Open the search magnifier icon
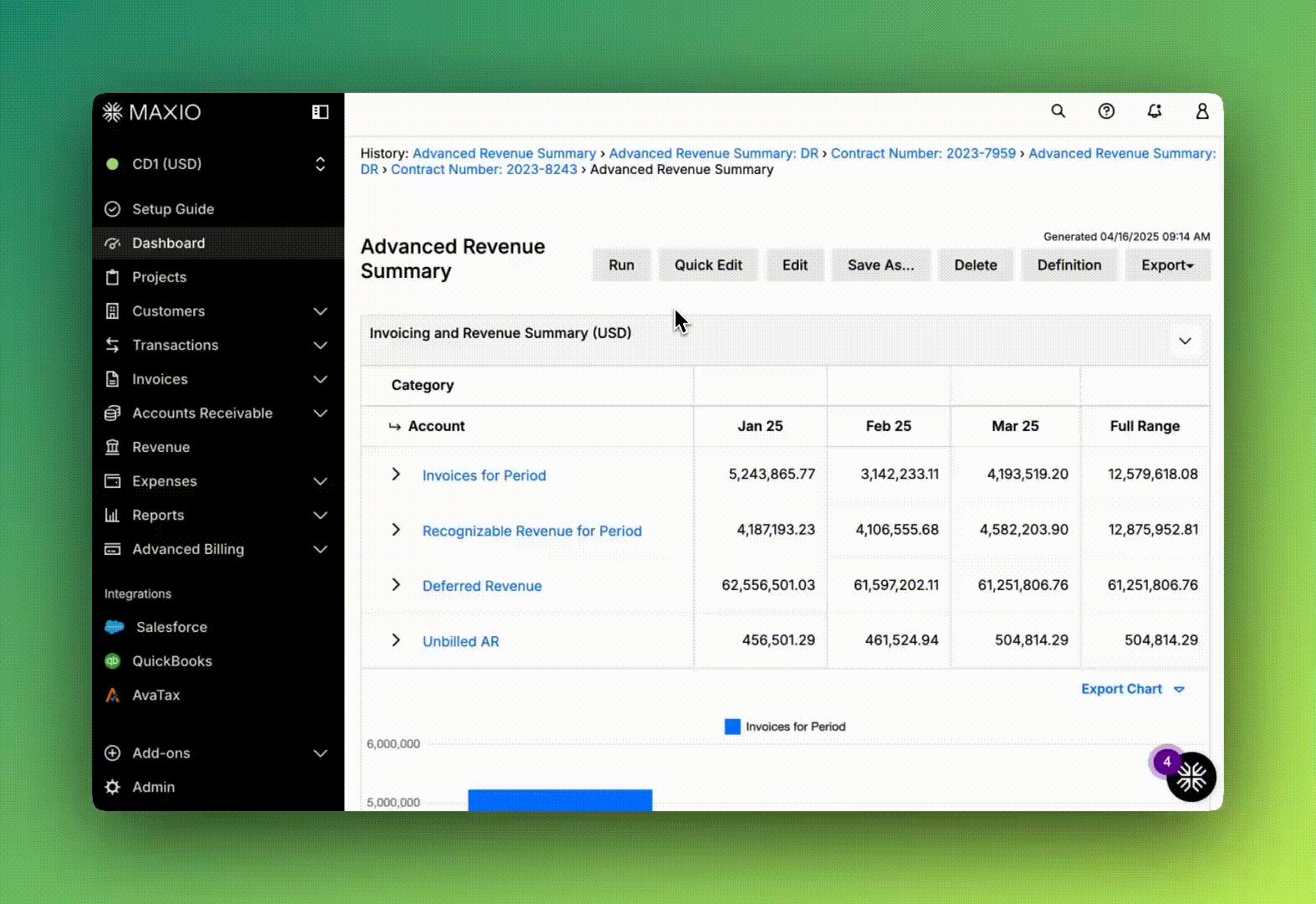 1058,111
